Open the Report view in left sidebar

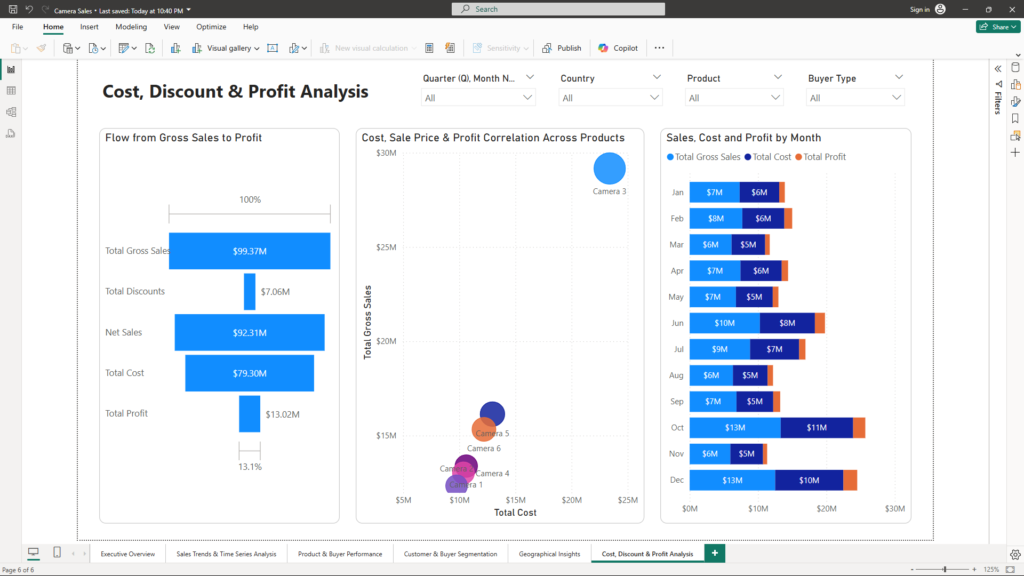(11, 69)
